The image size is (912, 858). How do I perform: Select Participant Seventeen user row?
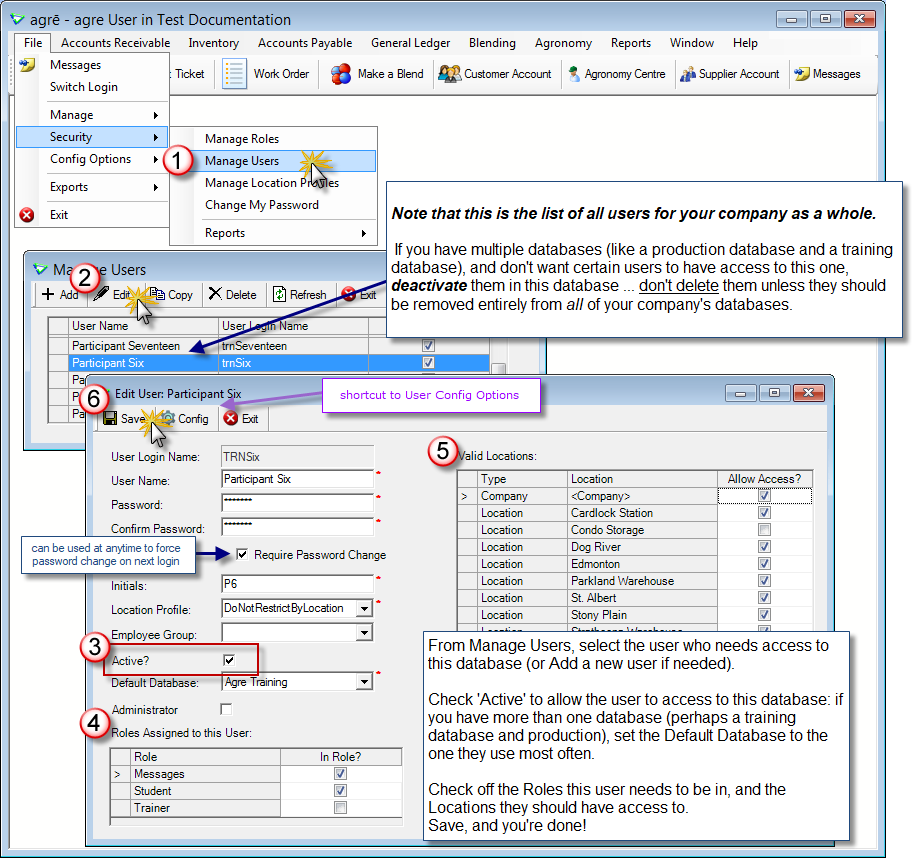coord(269,346)
